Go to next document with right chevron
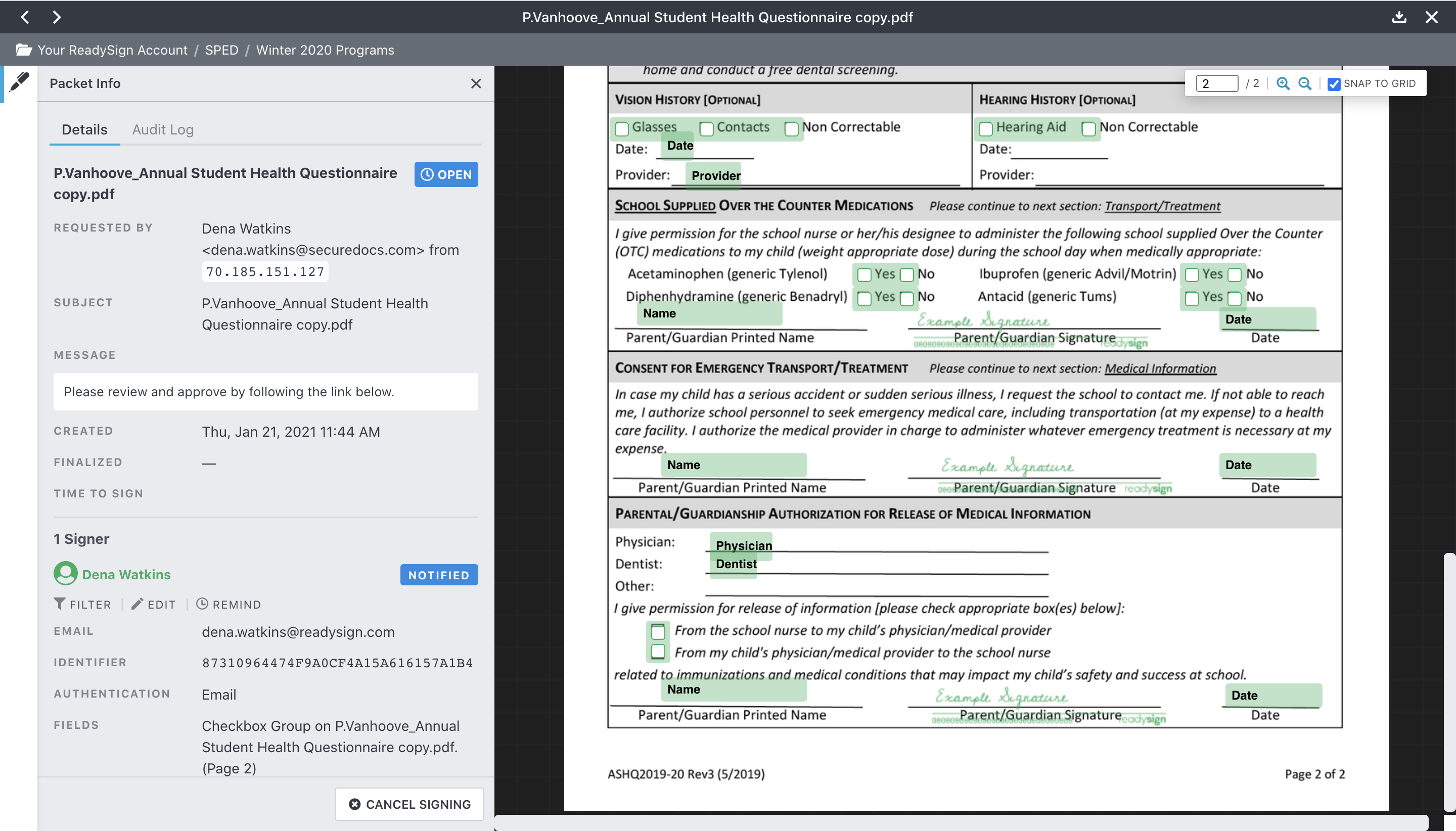This screenshot has width=1456, height=831. 57,17
